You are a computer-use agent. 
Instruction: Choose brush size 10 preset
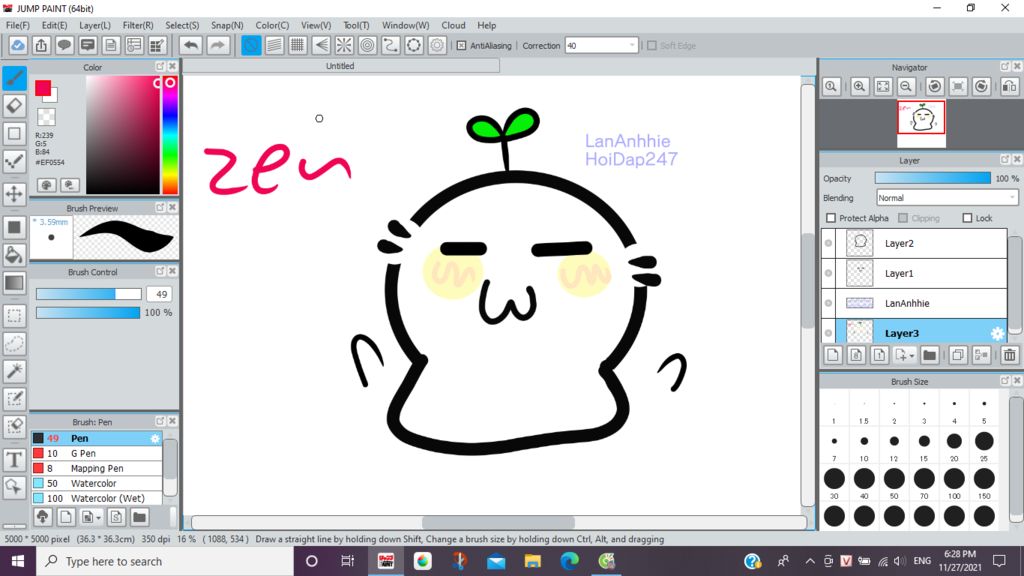tap(864, 441)
